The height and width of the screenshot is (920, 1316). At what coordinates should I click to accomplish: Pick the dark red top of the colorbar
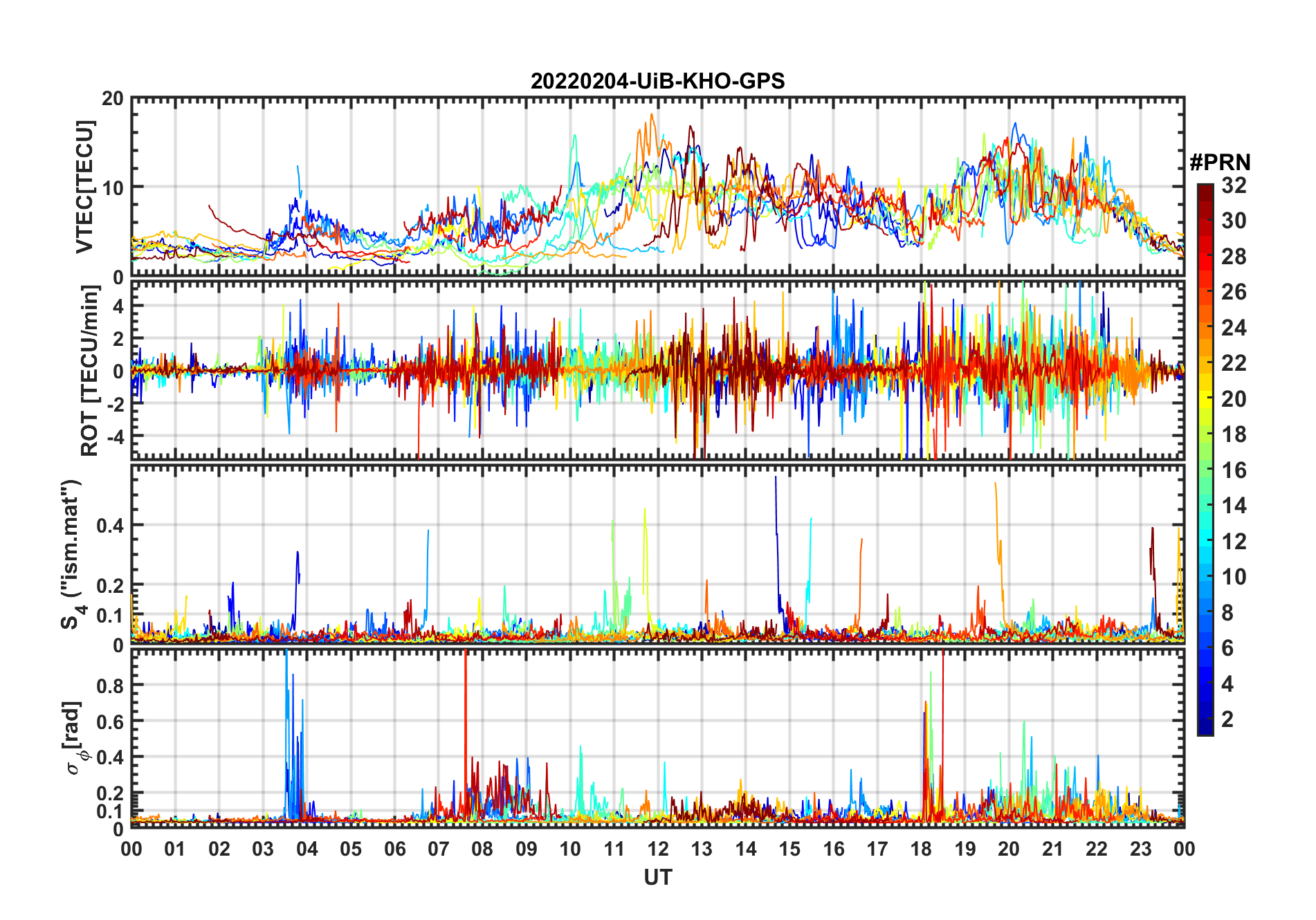coord(1205,190)
